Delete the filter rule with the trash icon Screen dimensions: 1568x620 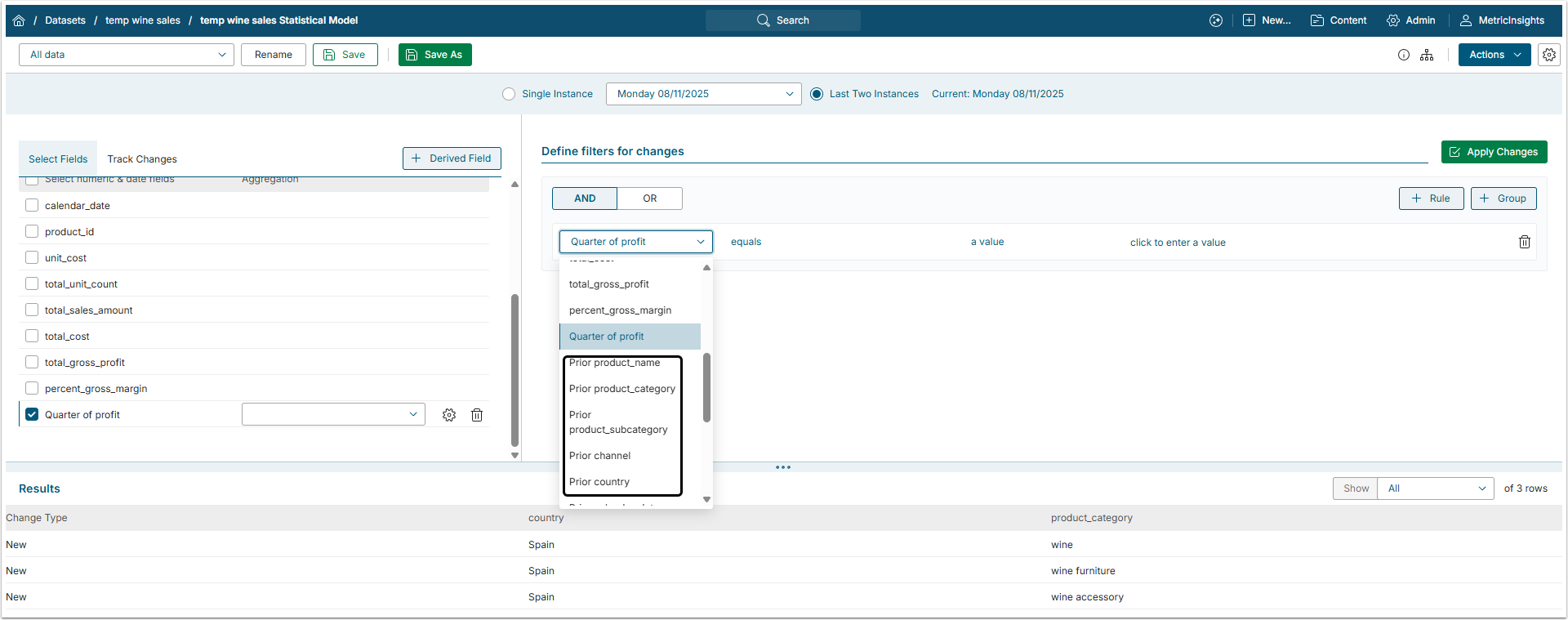(1524, 242)
